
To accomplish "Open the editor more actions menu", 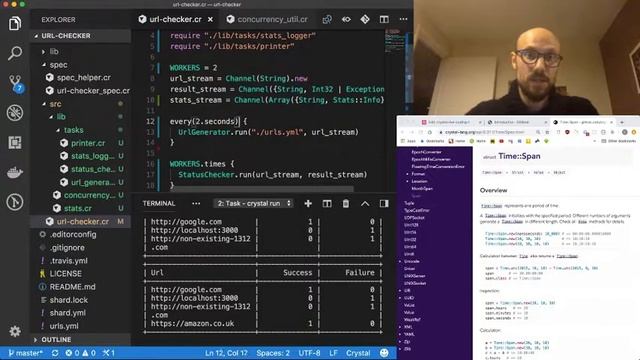I will click(403, 19).
